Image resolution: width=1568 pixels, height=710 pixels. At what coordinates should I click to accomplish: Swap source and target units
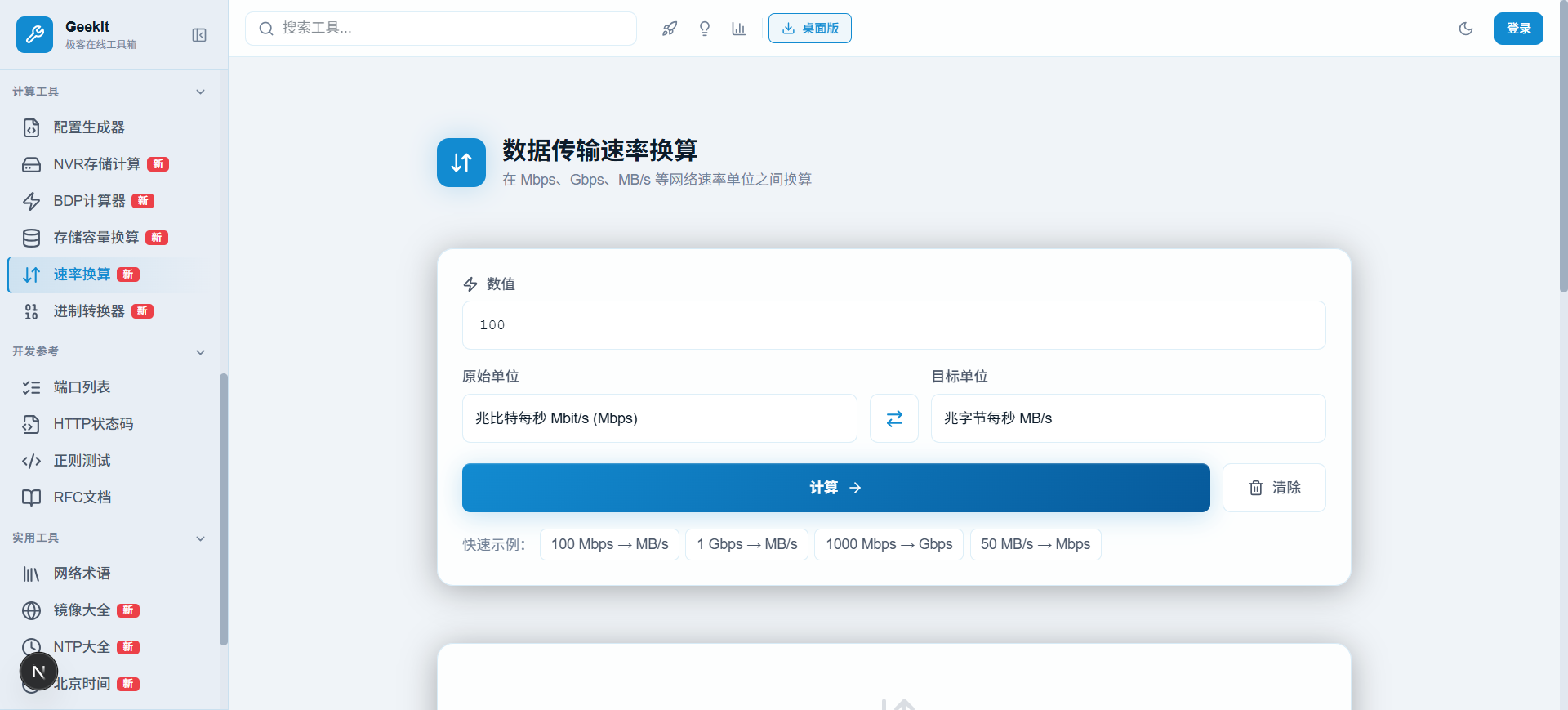[894, 418]
